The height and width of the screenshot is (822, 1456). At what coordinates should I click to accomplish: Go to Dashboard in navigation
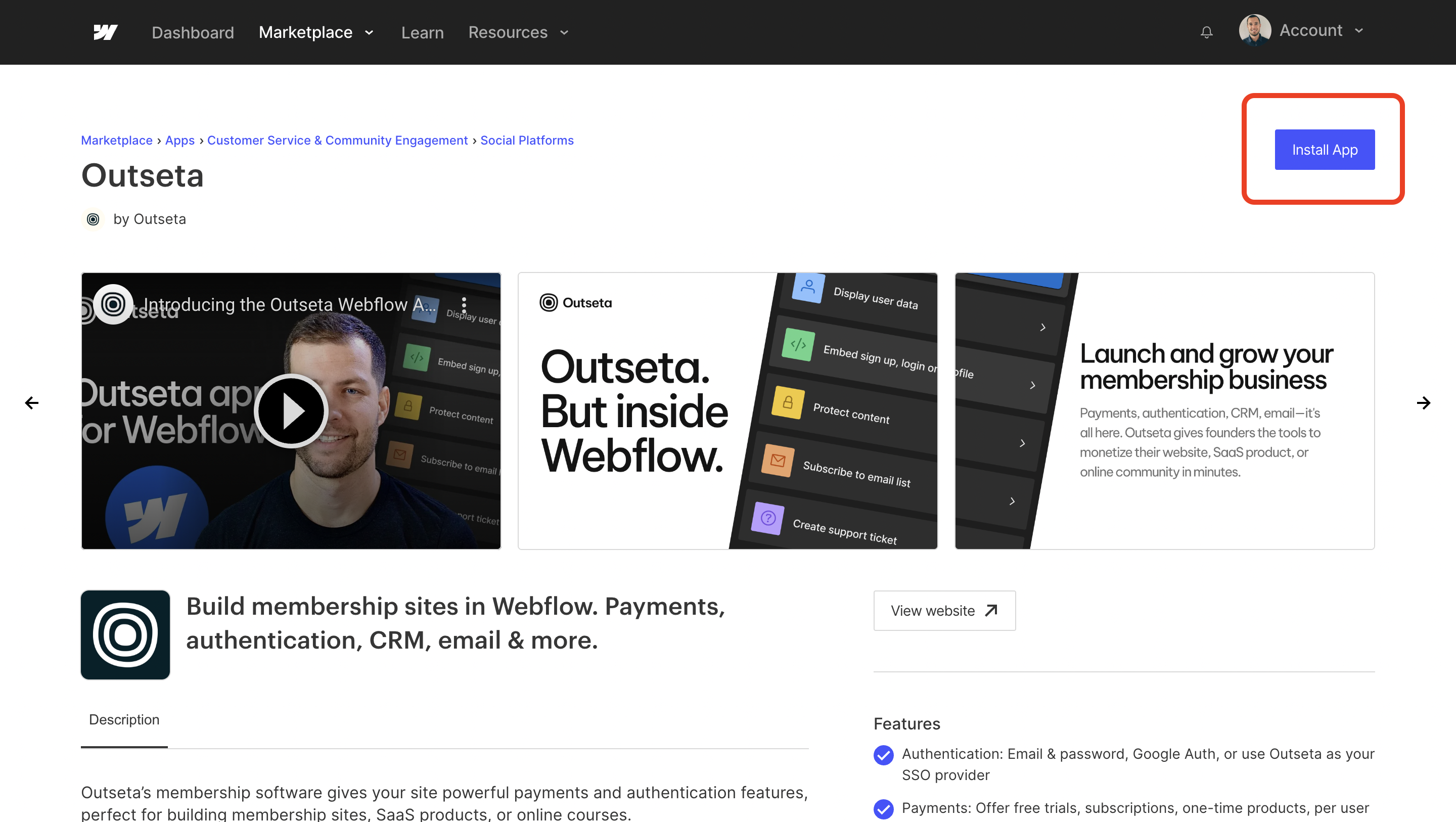pyautogui.click(x=193, y=32)
